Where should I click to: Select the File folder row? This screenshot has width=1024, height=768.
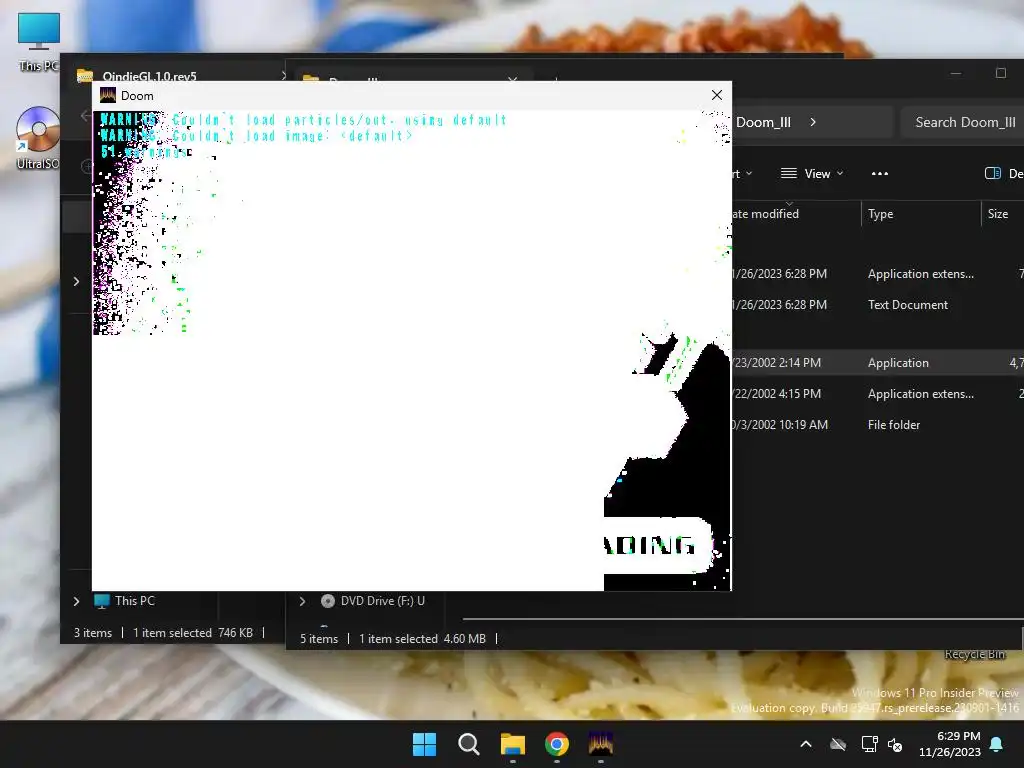[877, 424]
